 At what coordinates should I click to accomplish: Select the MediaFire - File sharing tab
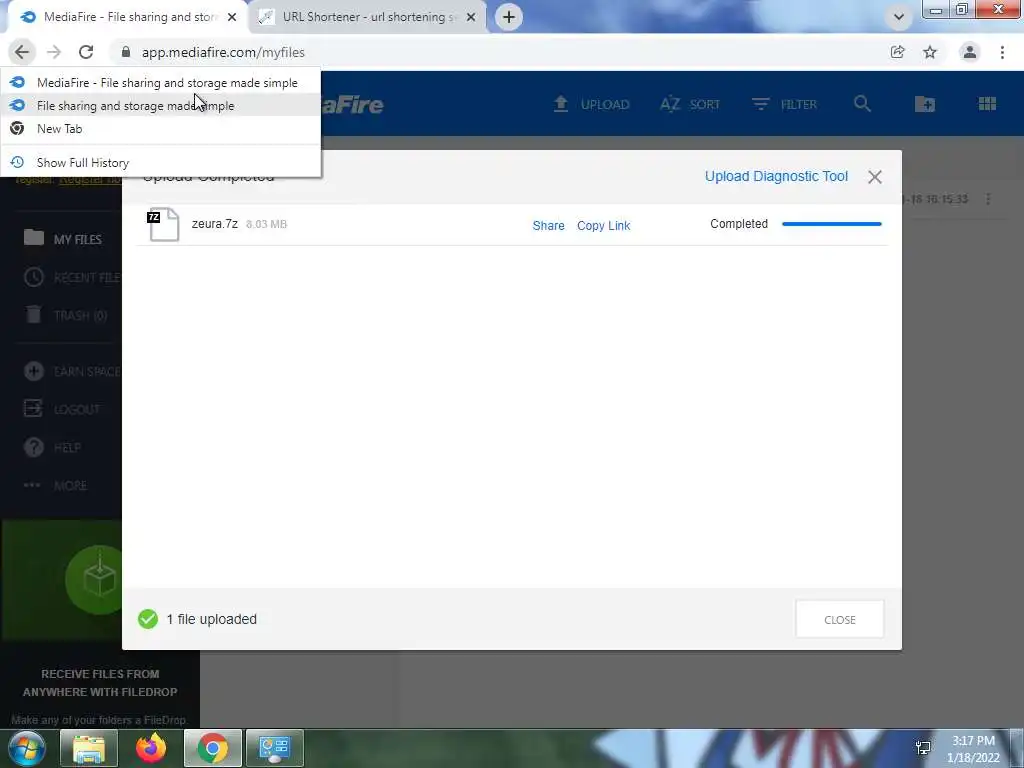coord(129,17)
